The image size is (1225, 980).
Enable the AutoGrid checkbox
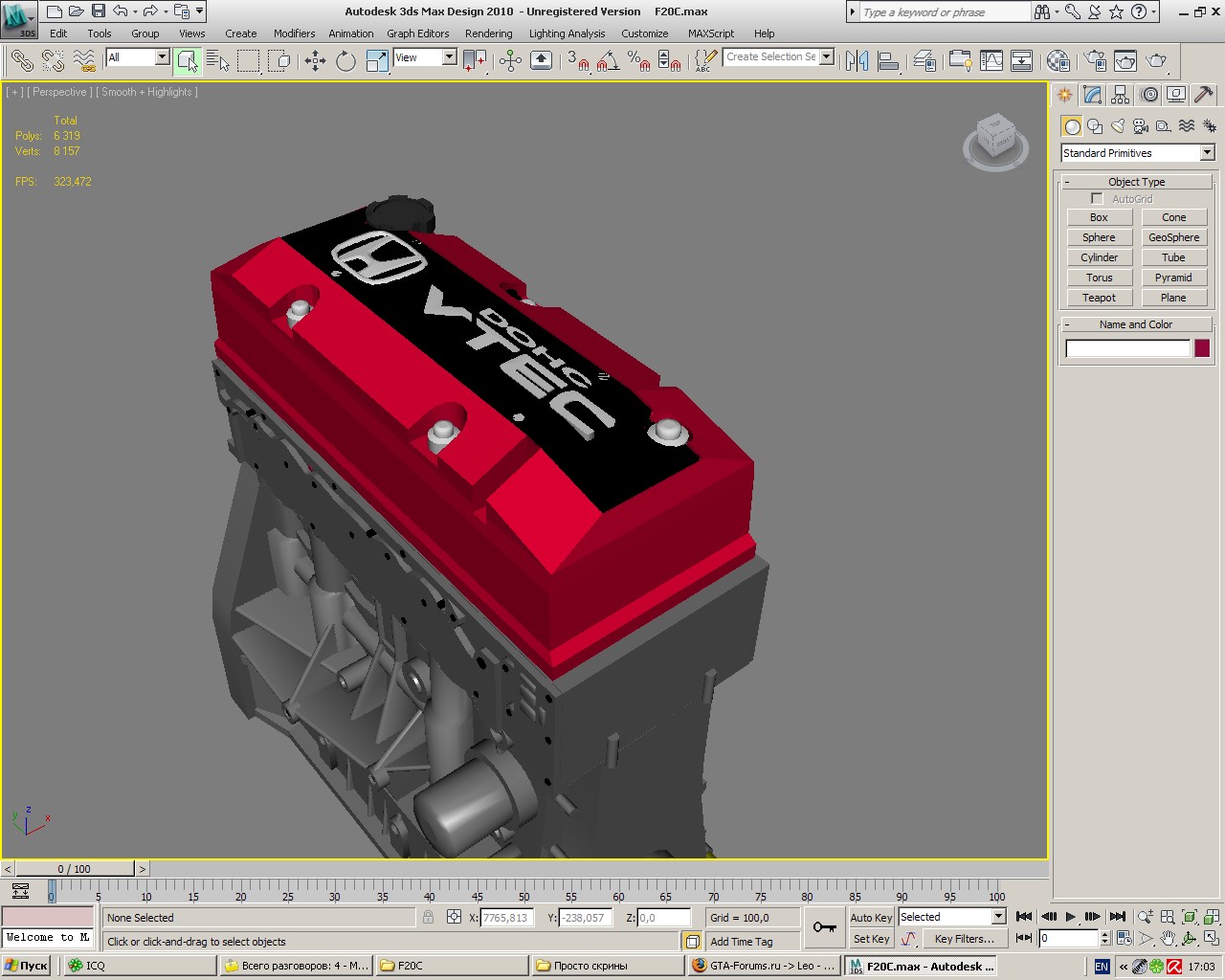tap(1097, 199)
